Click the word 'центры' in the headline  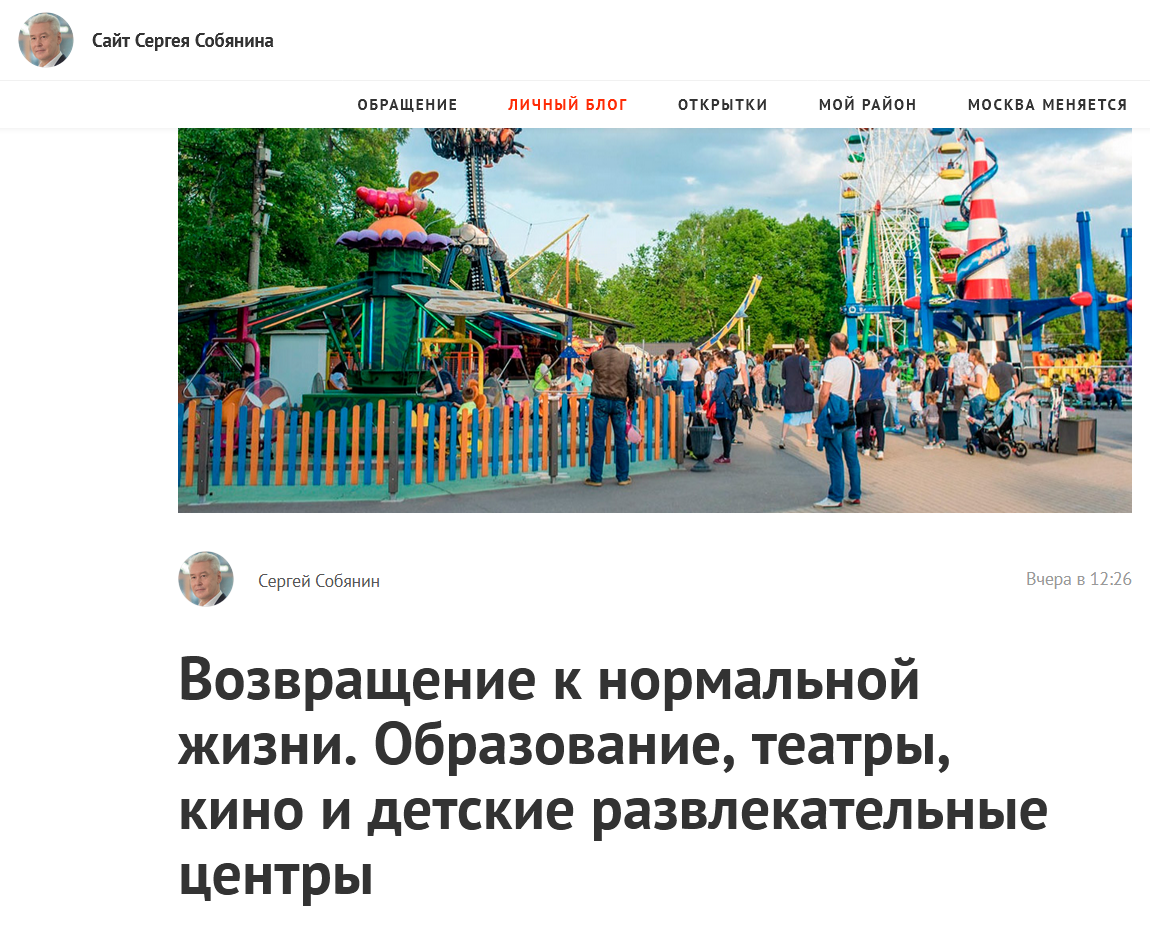tap(276, 875)
